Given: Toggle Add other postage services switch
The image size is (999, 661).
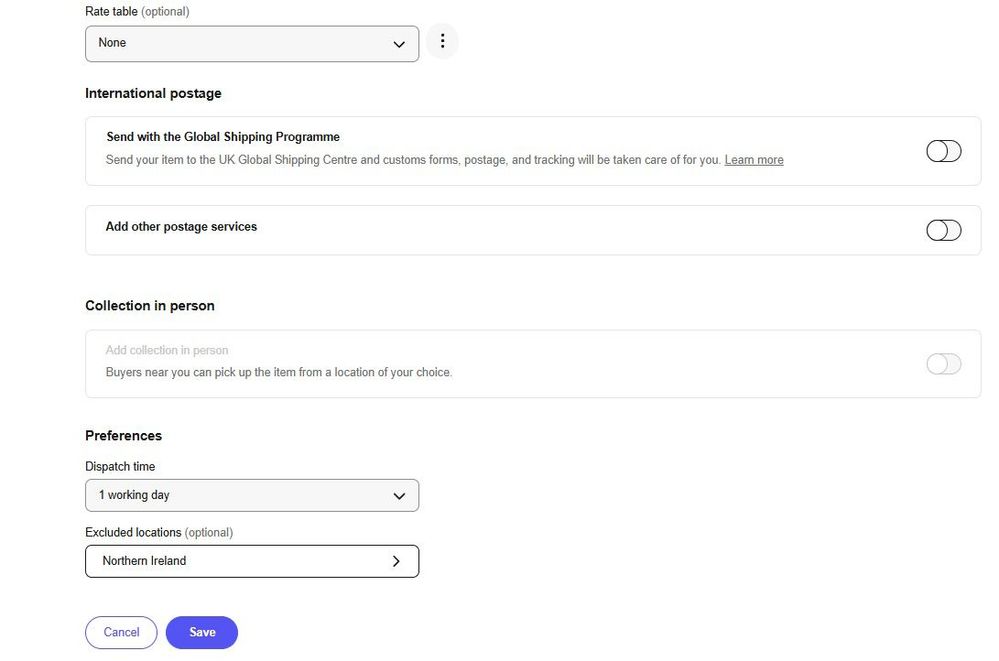Looking at the screenshot, I should (x=944, y=230).
